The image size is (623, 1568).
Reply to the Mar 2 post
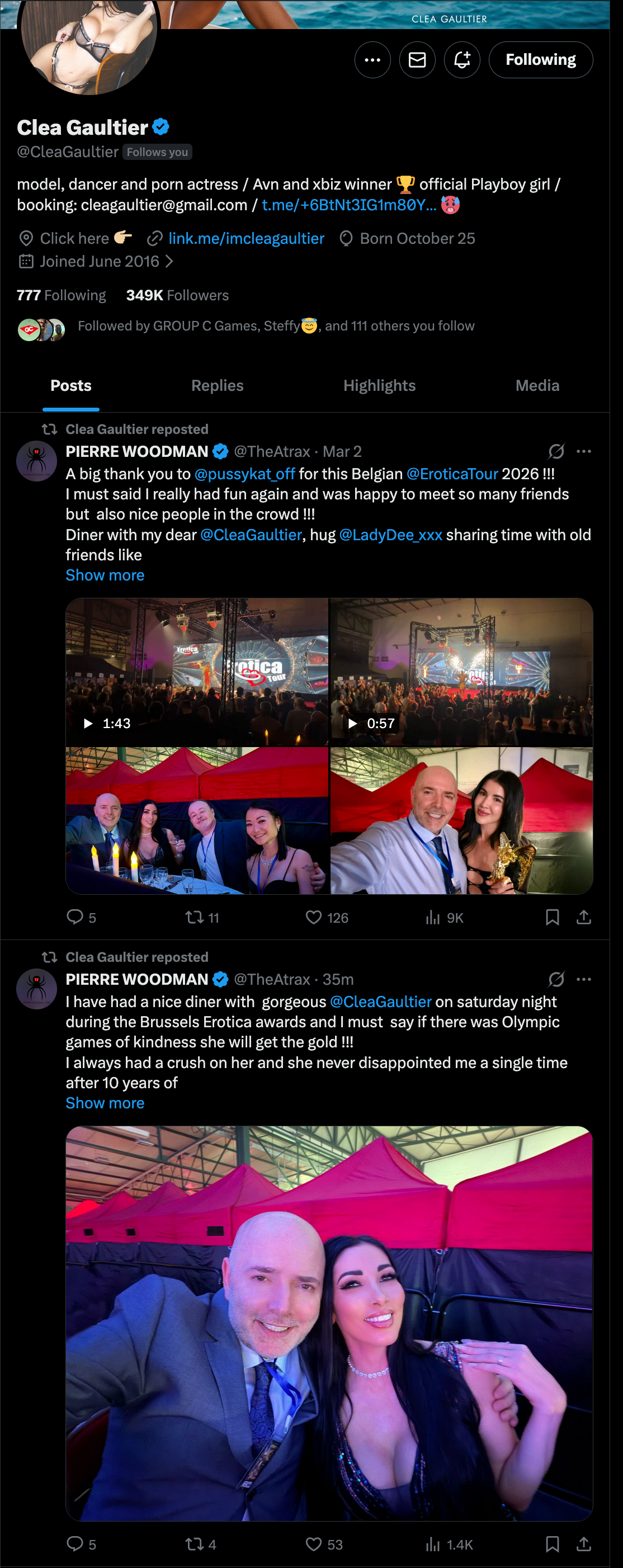(x=81, y=917)
